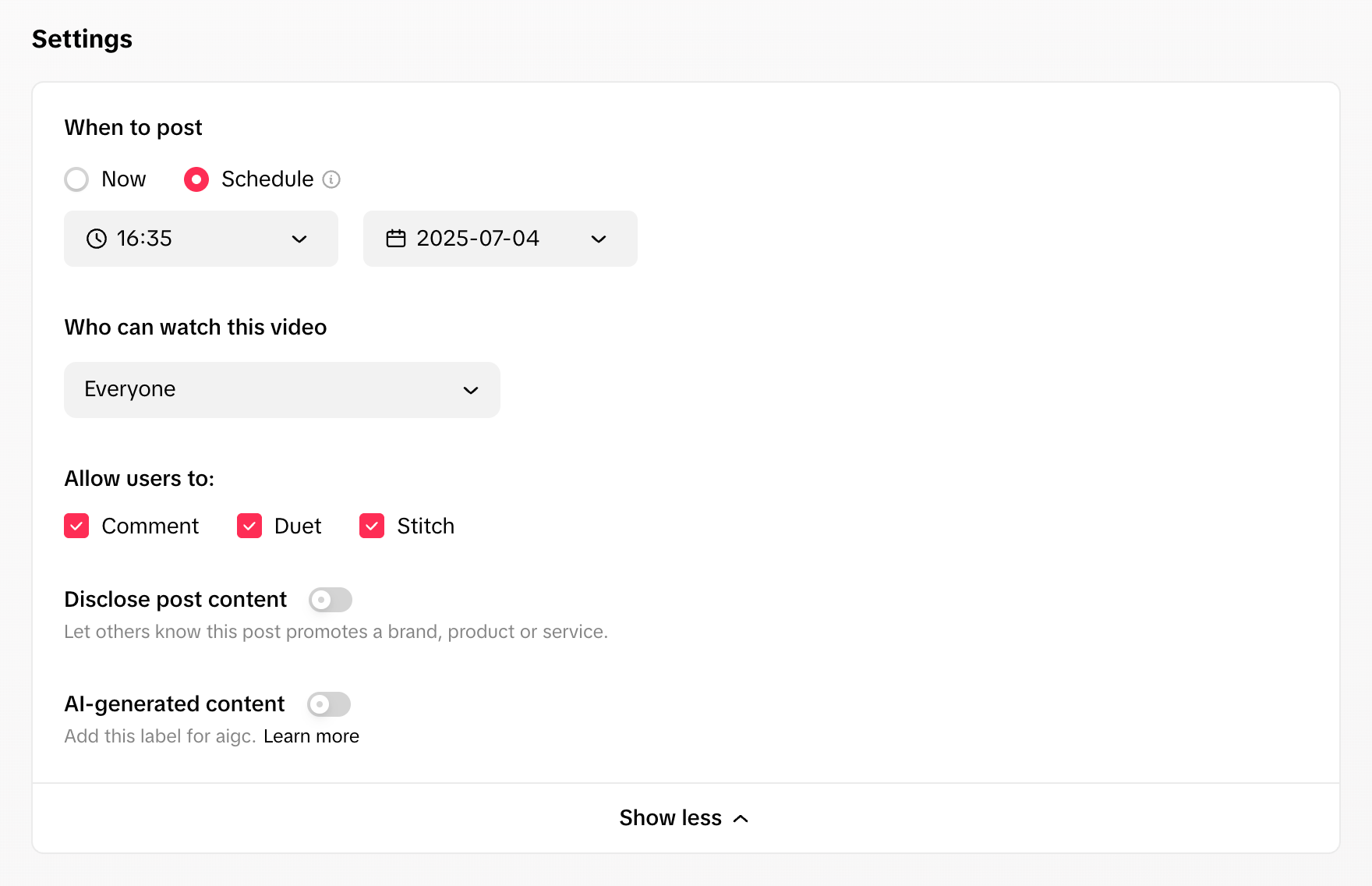The height and width of the screenshot is (886, 1372).
Task: Uncheck the Stitch checkbox
Action: (373, 526)
